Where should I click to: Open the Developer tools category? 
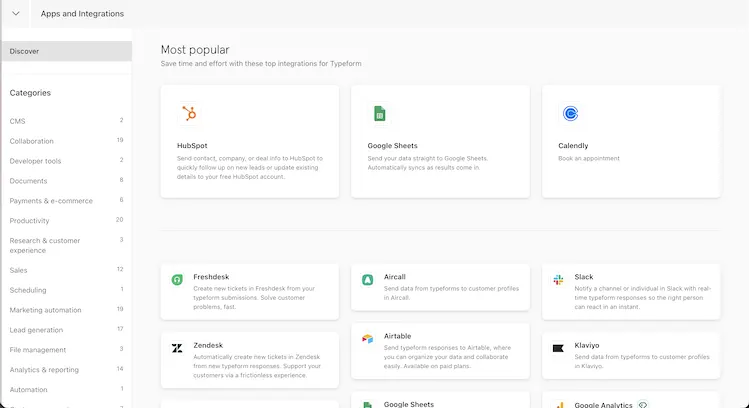click(66, 161)
